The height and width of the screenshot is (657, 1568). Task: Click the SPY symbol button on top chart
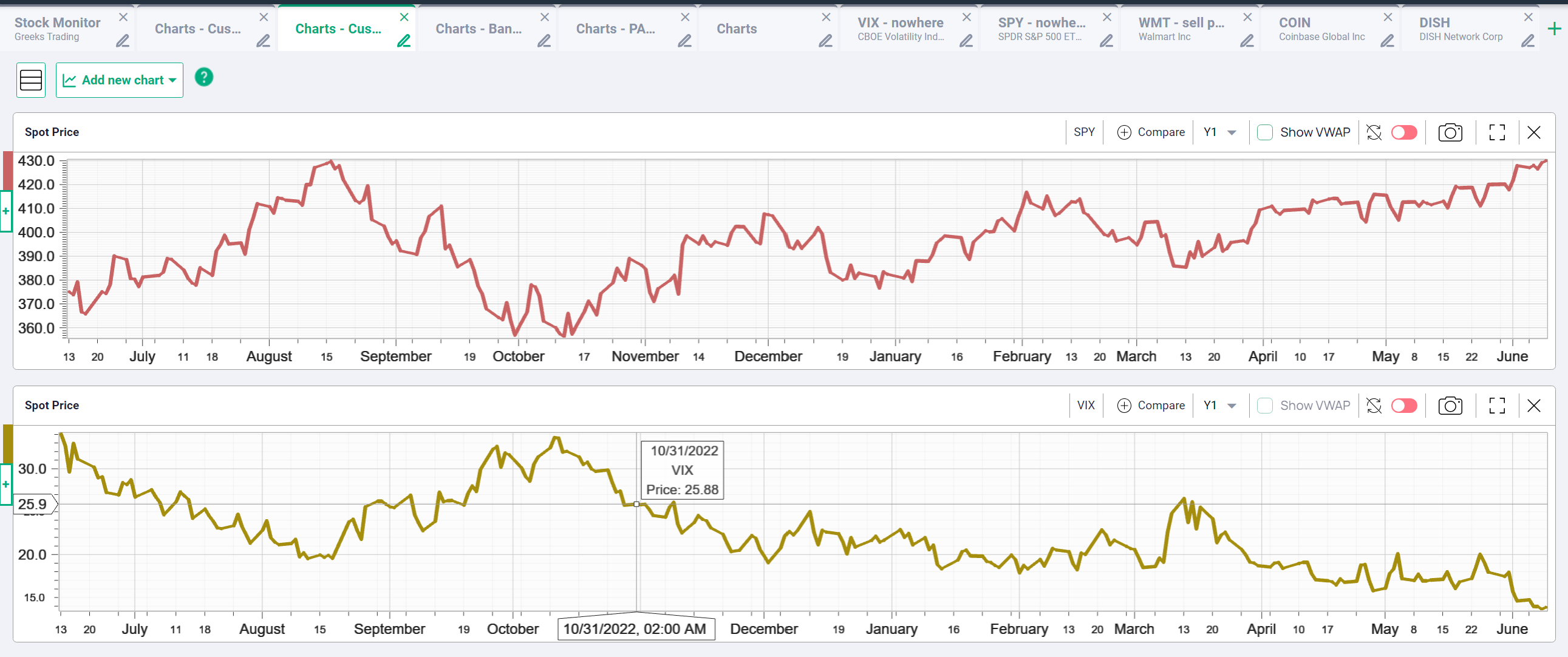tap(1084, 132)
